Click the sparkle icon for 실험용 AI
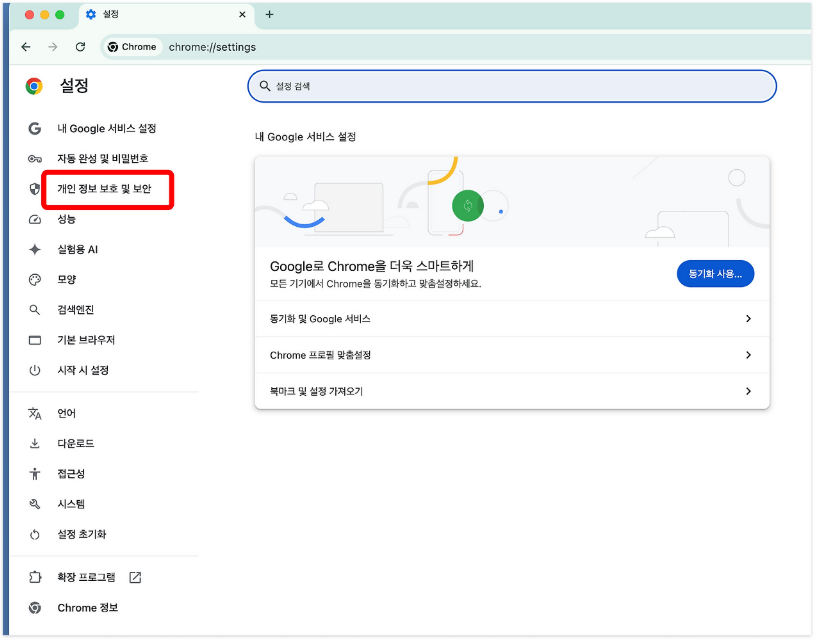Image resolution: width=819 pixels, height=641 pixels. point(34,250)
